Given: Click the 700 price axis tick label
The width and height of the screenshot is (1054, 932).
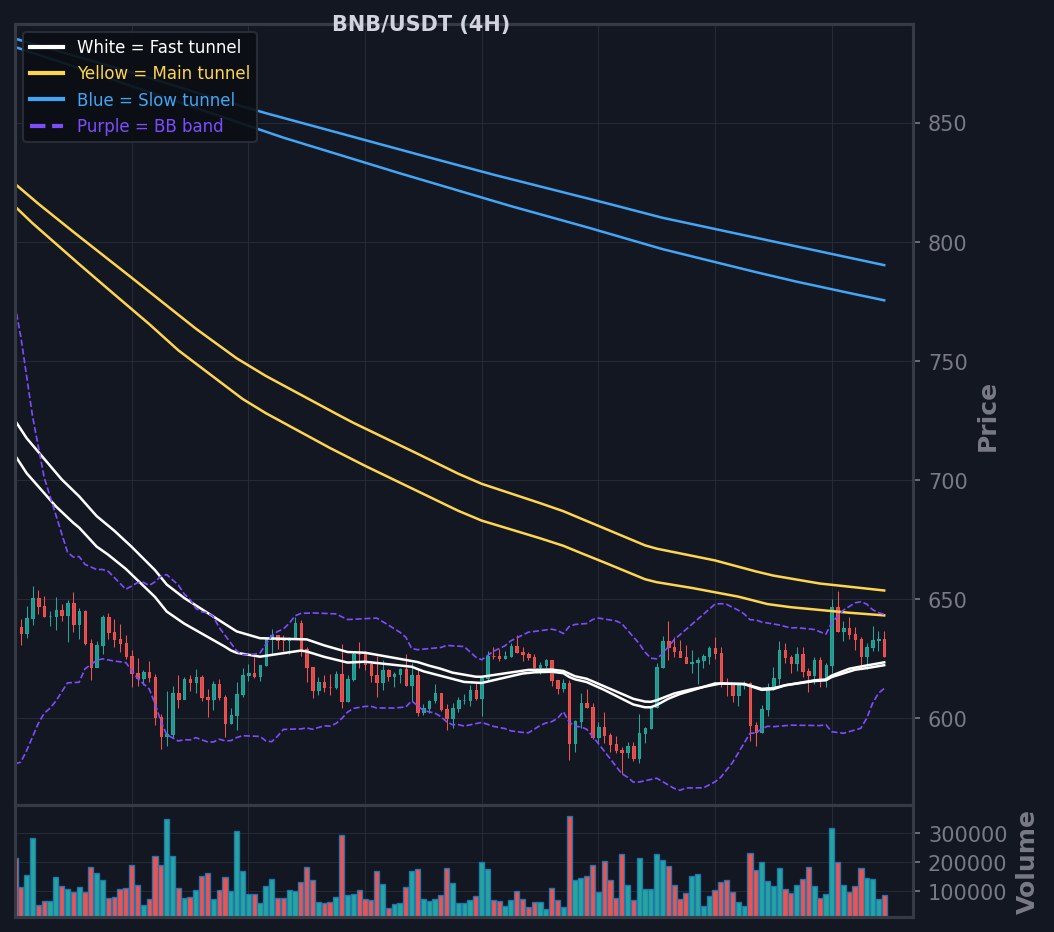Looking at the screenshot, I should [x=947, y=481].
